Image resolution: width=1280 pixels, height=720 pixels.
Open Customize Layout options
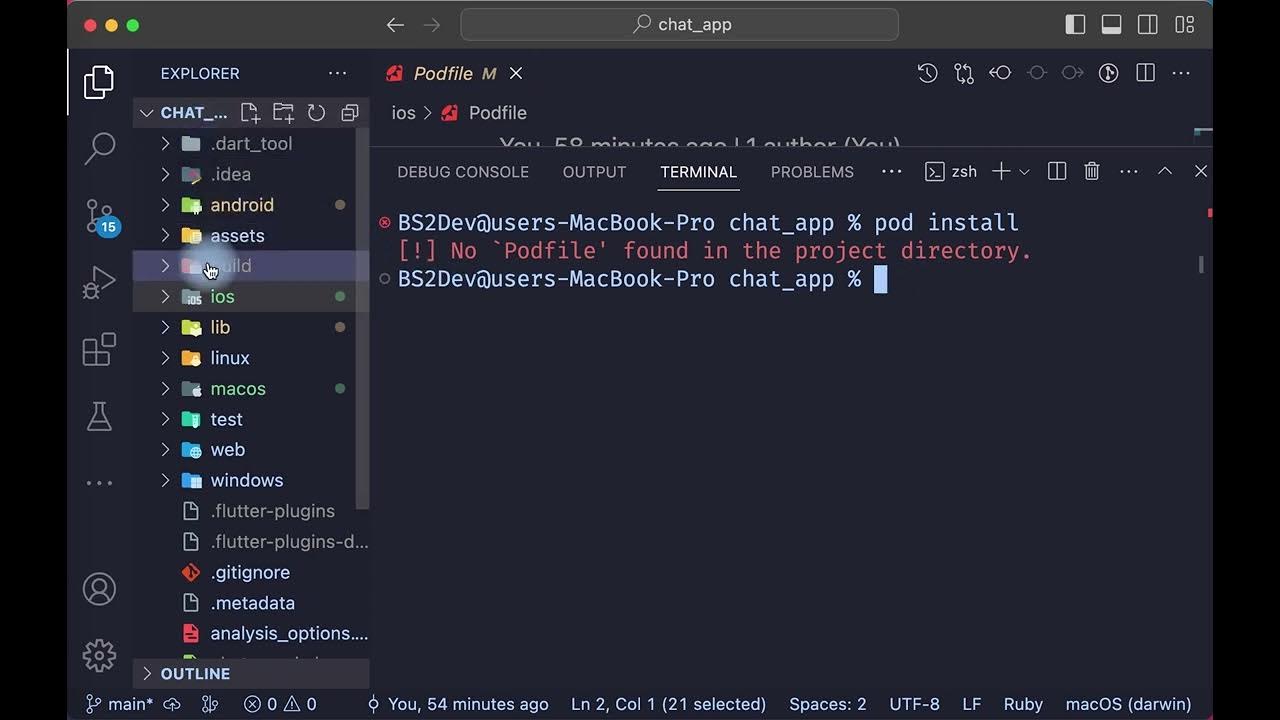click(1185, 25)
